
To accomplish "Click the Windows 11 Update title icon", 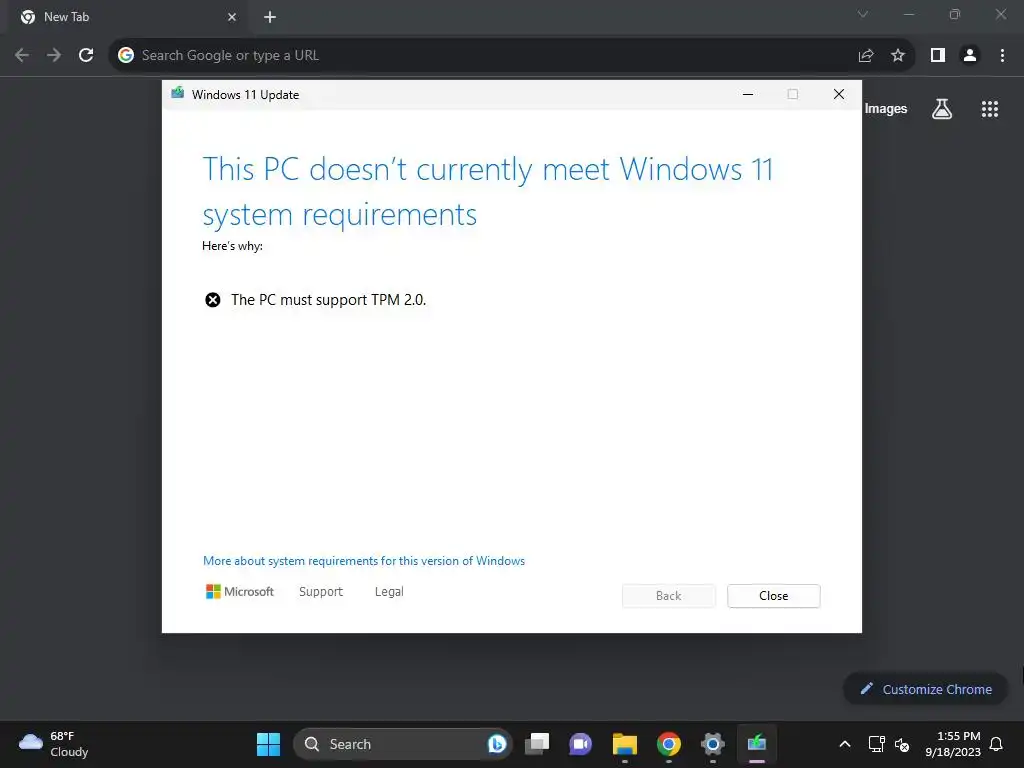I will pos(178,93).
